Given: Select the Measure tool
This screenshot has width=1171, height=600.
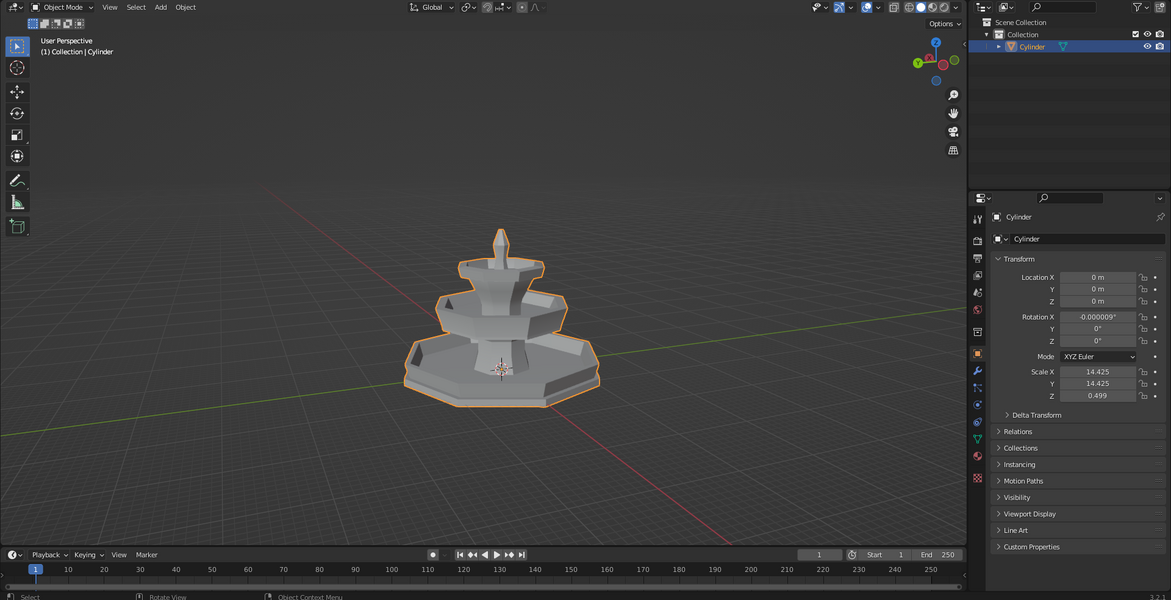Looking at the screenshot, I should pos(17,202).
